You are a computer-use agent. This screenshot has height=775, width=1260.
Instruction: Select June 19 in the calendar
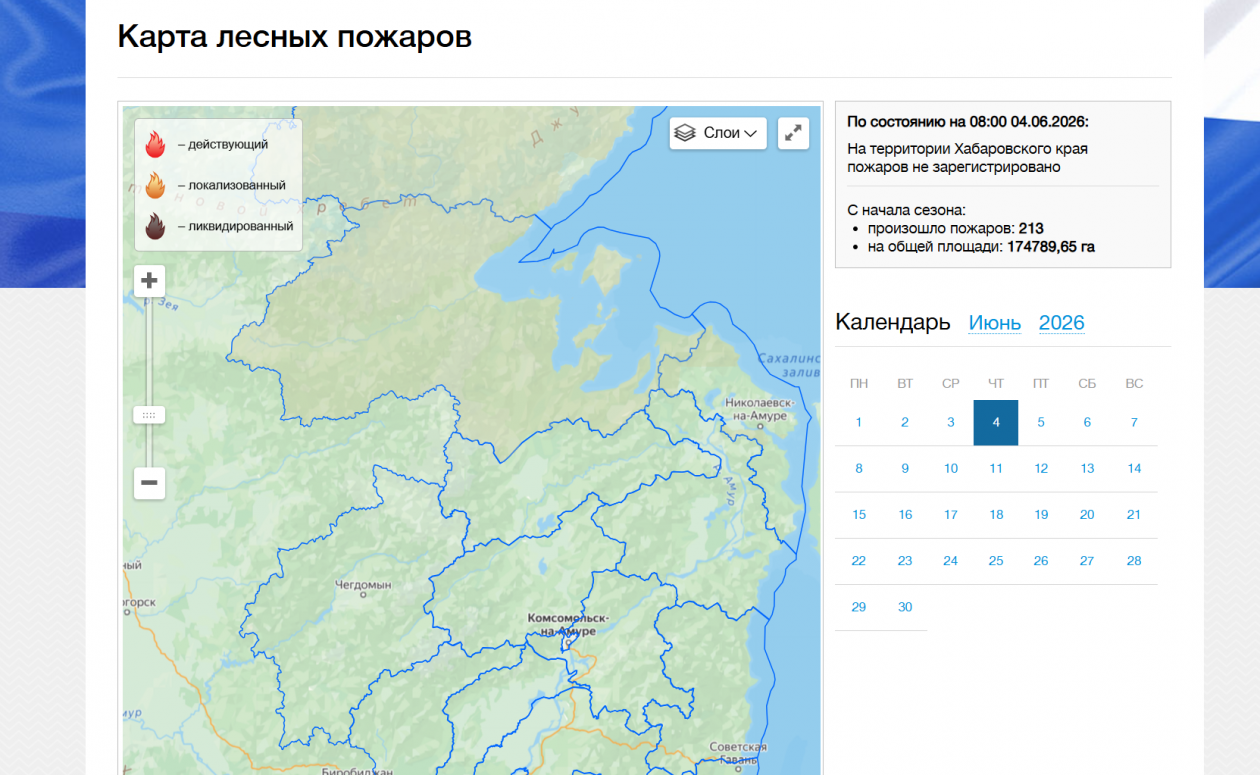[x=1041, y=515]
